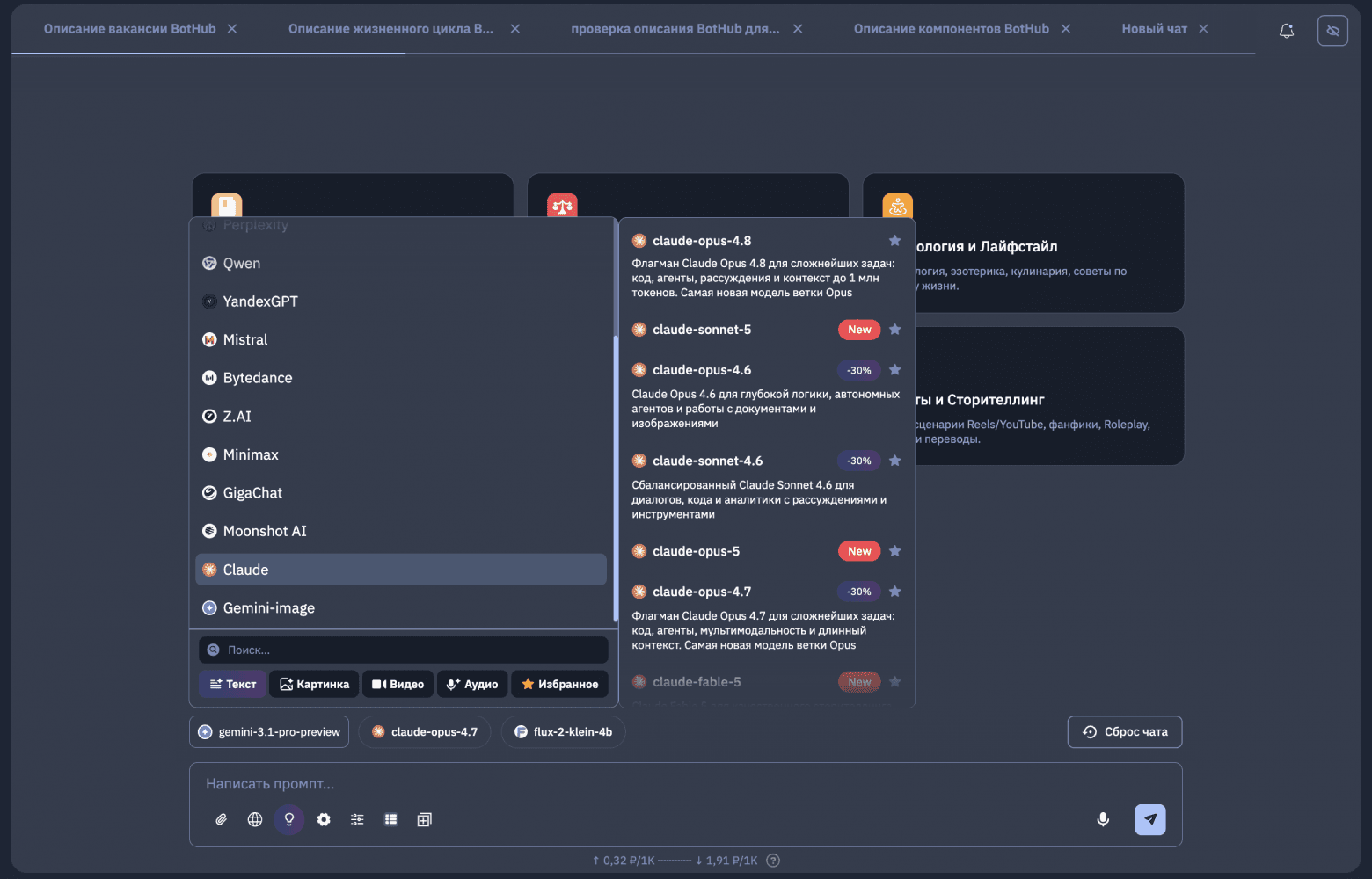Viewport: 1372px width, 879px height.
Task: Select the YandexGPT provider
Action: click(401, 301)
